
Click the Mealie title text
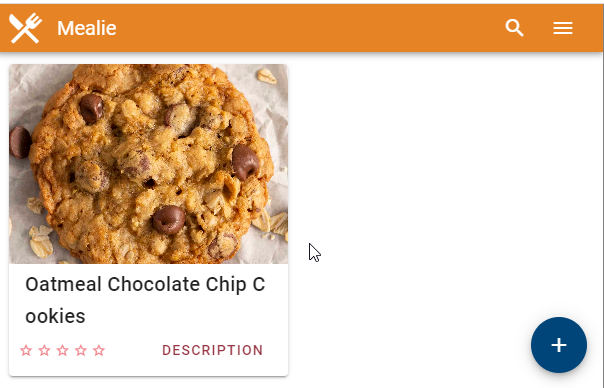(x=87, y=28)
